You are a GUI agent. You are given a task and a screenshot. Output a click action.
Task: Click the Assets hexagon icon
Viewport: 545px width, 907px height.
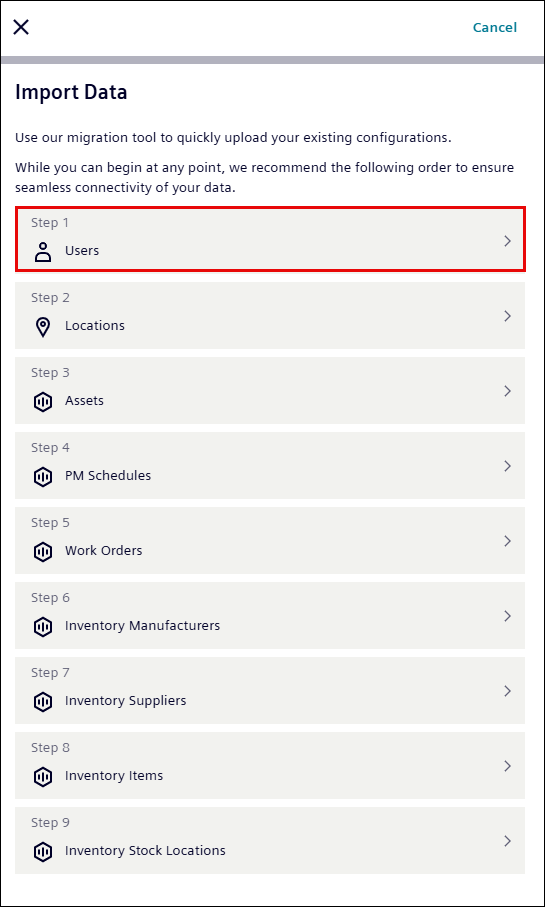[43, 401]
